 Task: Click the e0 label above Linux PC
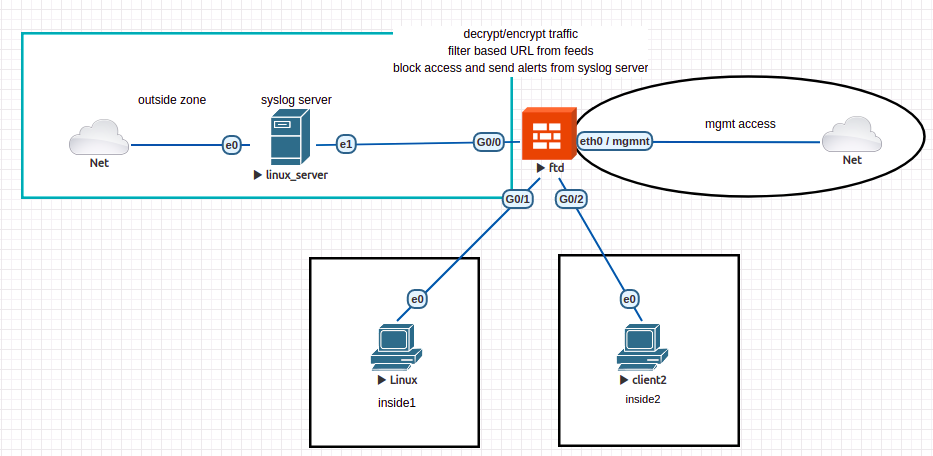coord(418,299)
